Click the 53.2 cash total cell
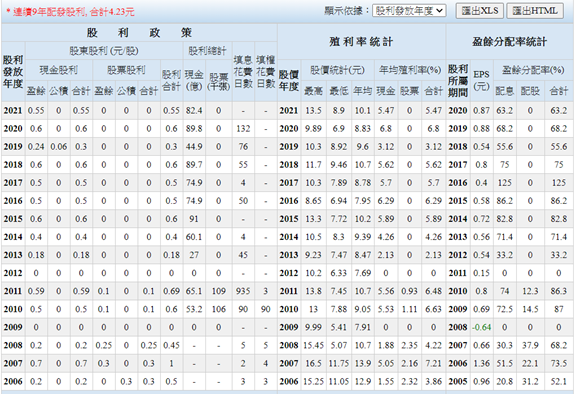Image resolution: width=576 pixels, height=394 pixels. (194, 309)
